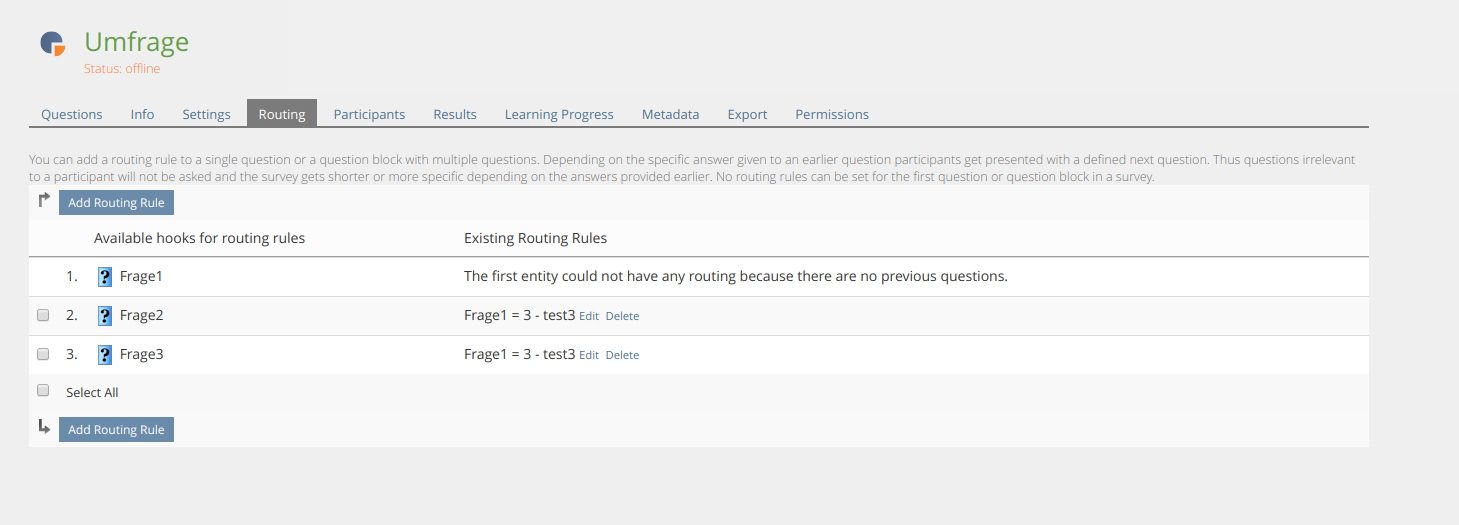Check the Frage3 checkbox
The height and width of the screenshot is (525, 1459).
[x=43, y=354]
